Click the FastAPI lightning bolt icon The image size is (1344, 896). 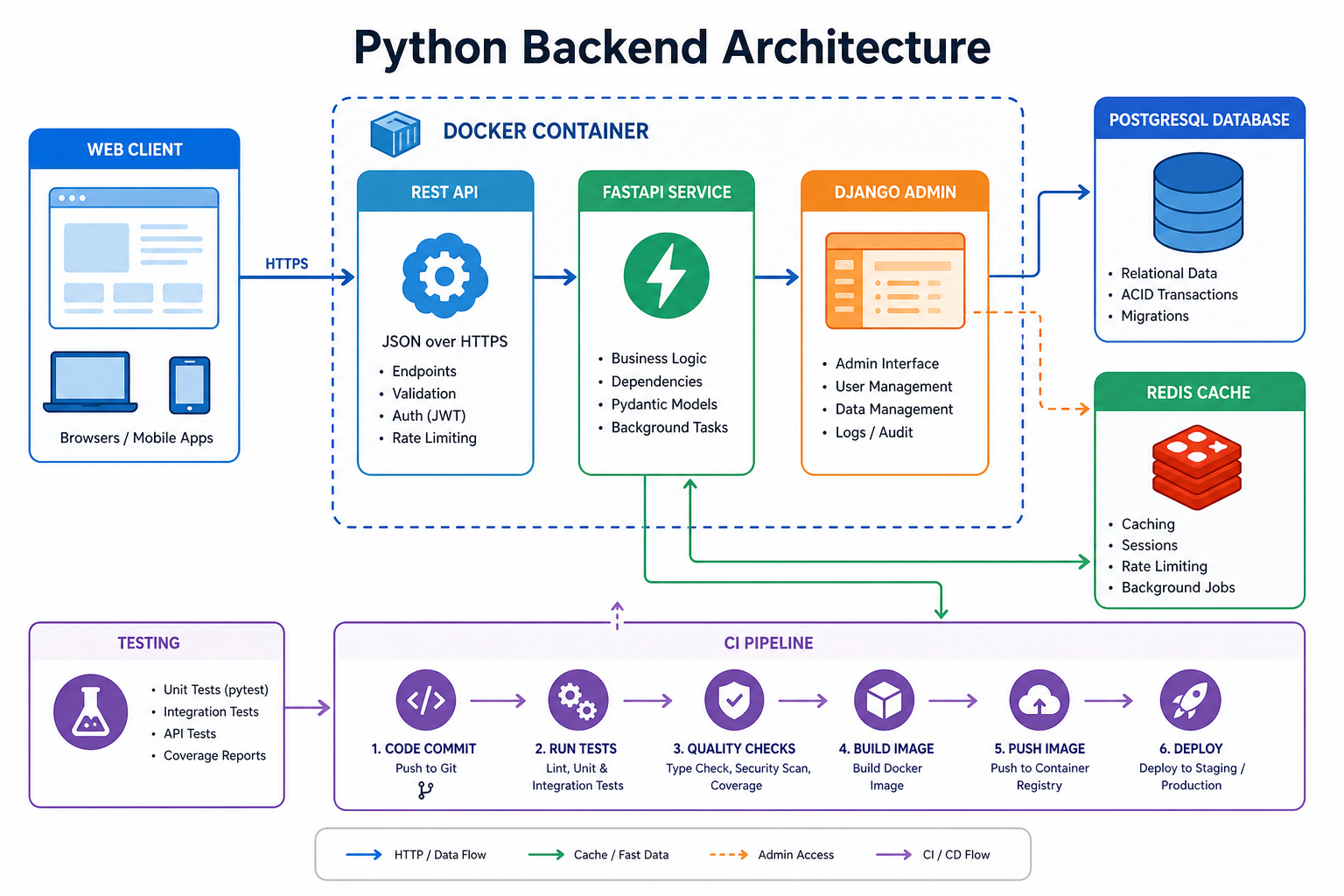click(x=667, y=276)
